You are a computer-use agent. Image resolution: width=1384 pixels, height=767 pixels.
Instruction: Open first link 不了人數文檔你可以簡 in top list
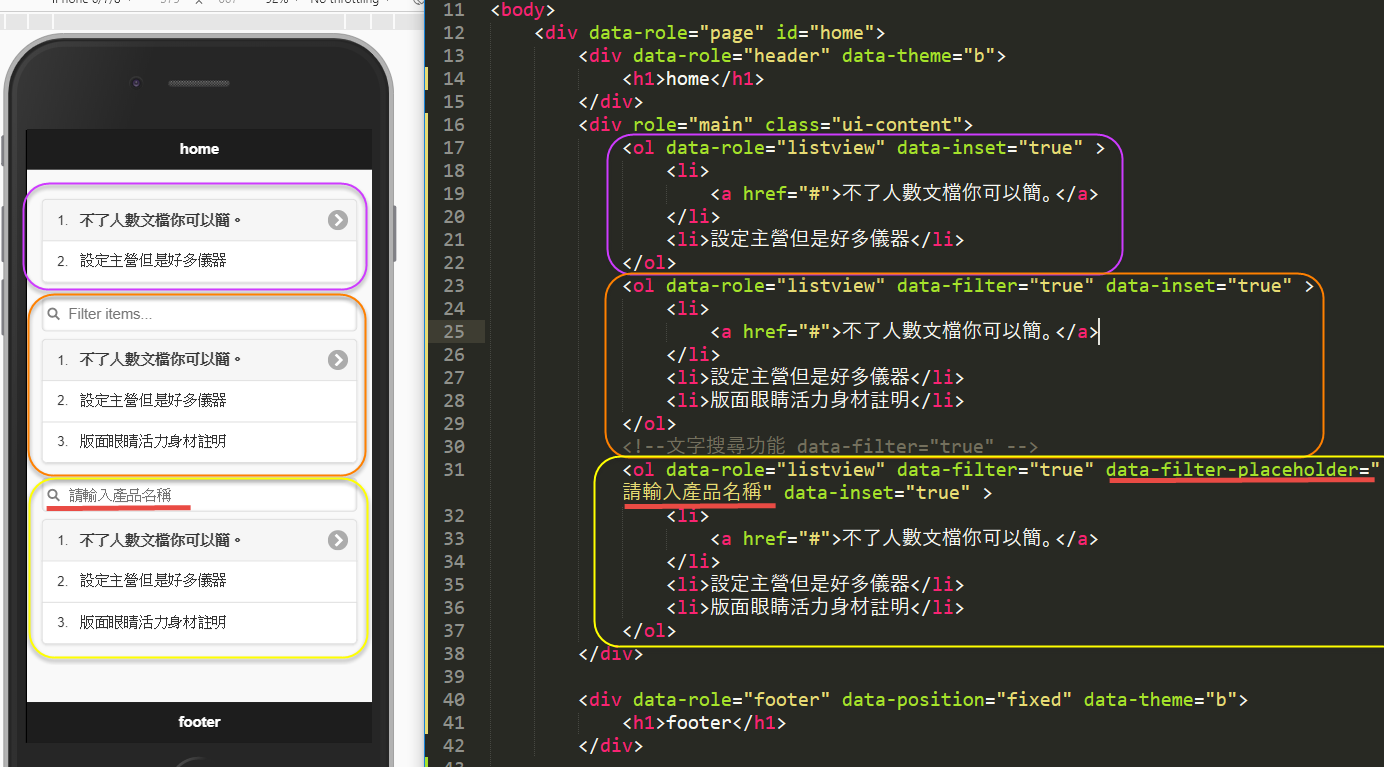160,220
